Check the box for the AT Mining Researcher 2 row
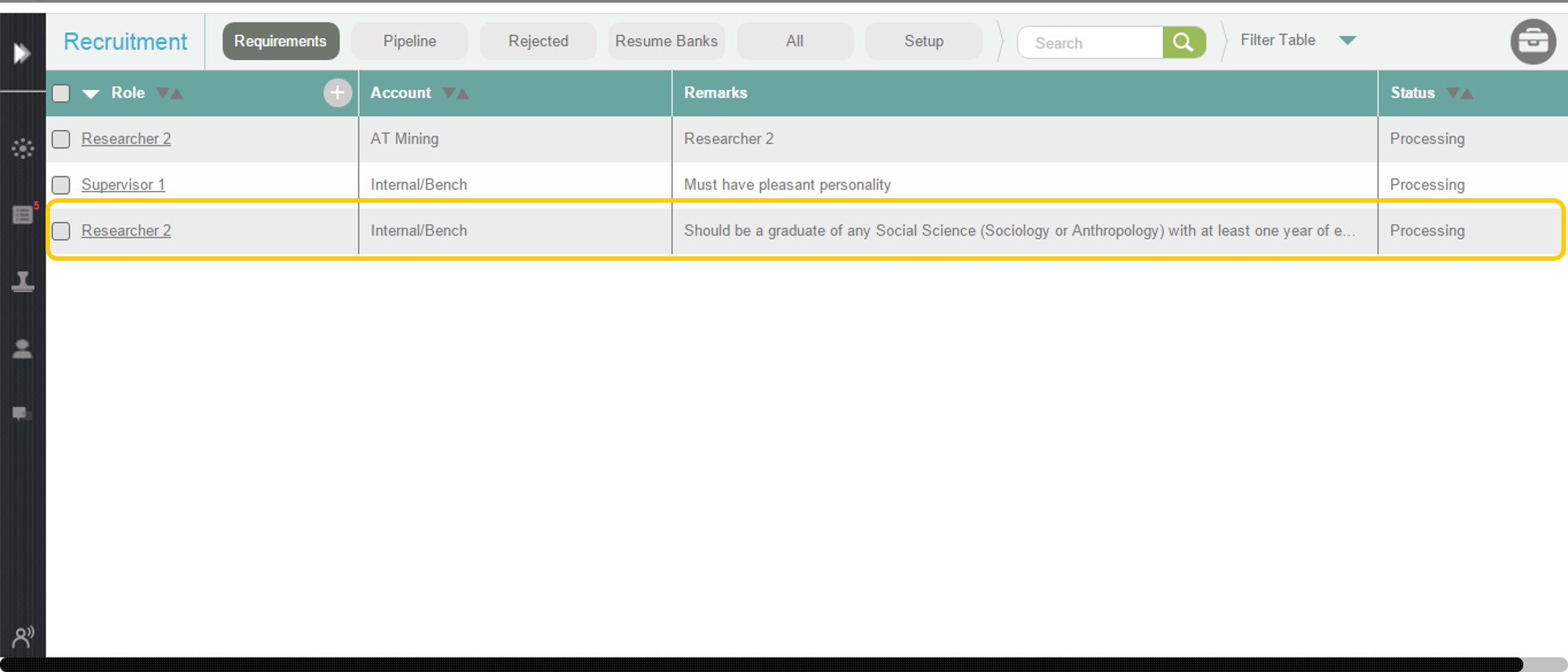Viewport: 1568px width, 672px height. coord(61,139)
